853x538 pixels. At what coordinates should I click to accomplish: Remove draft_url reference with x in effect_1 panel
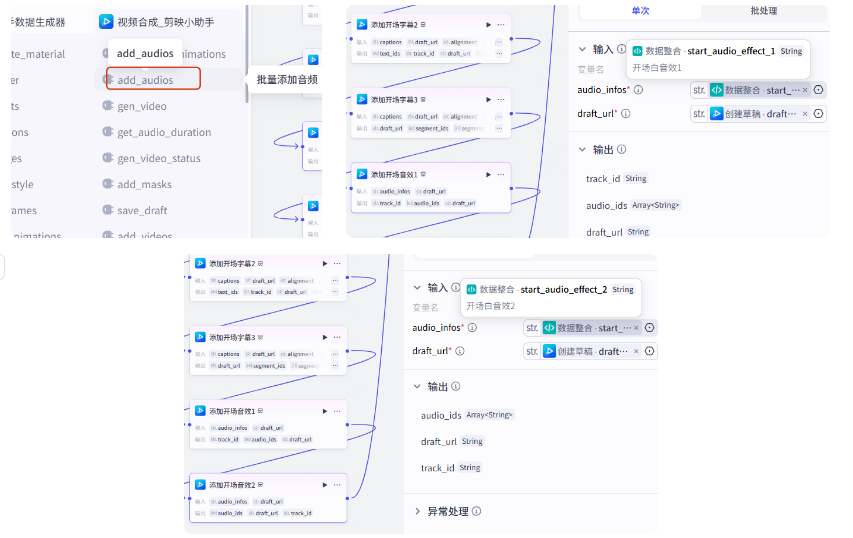click(805, 114)
